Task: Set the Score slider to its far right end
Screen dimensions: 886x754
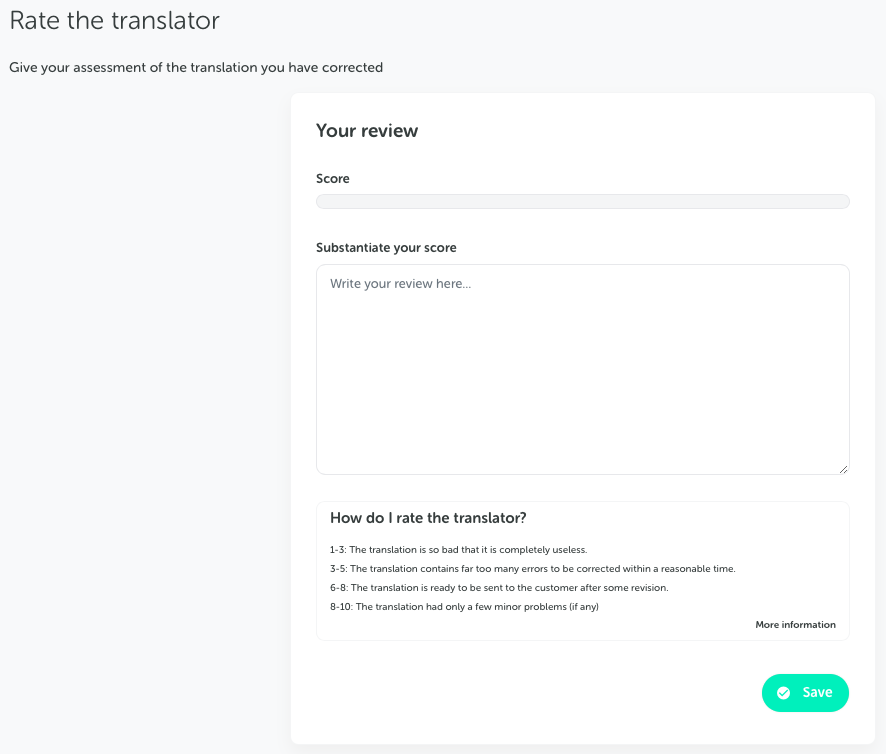Action: (846, 202)
